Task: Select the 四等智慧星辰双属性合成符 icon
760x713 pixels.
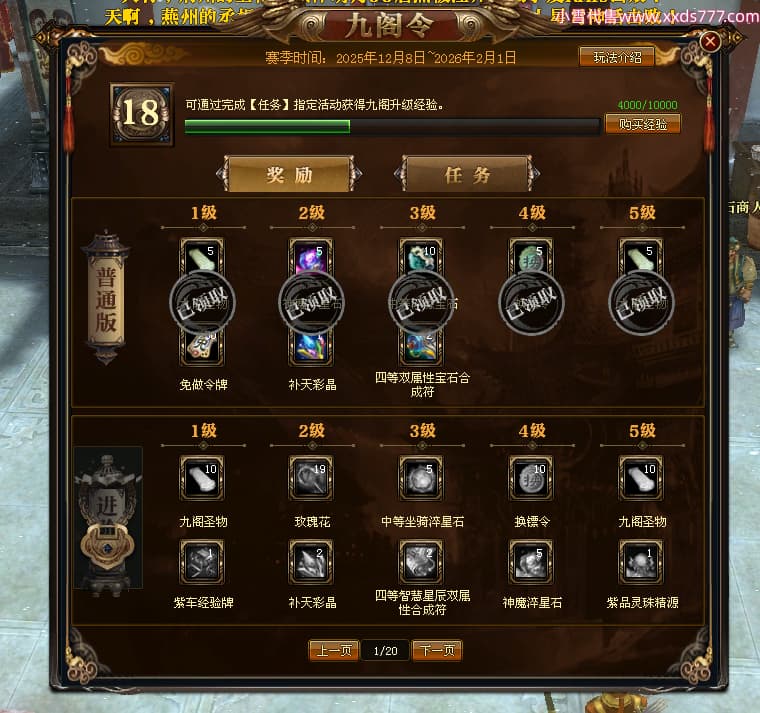Action: [421, 562]
